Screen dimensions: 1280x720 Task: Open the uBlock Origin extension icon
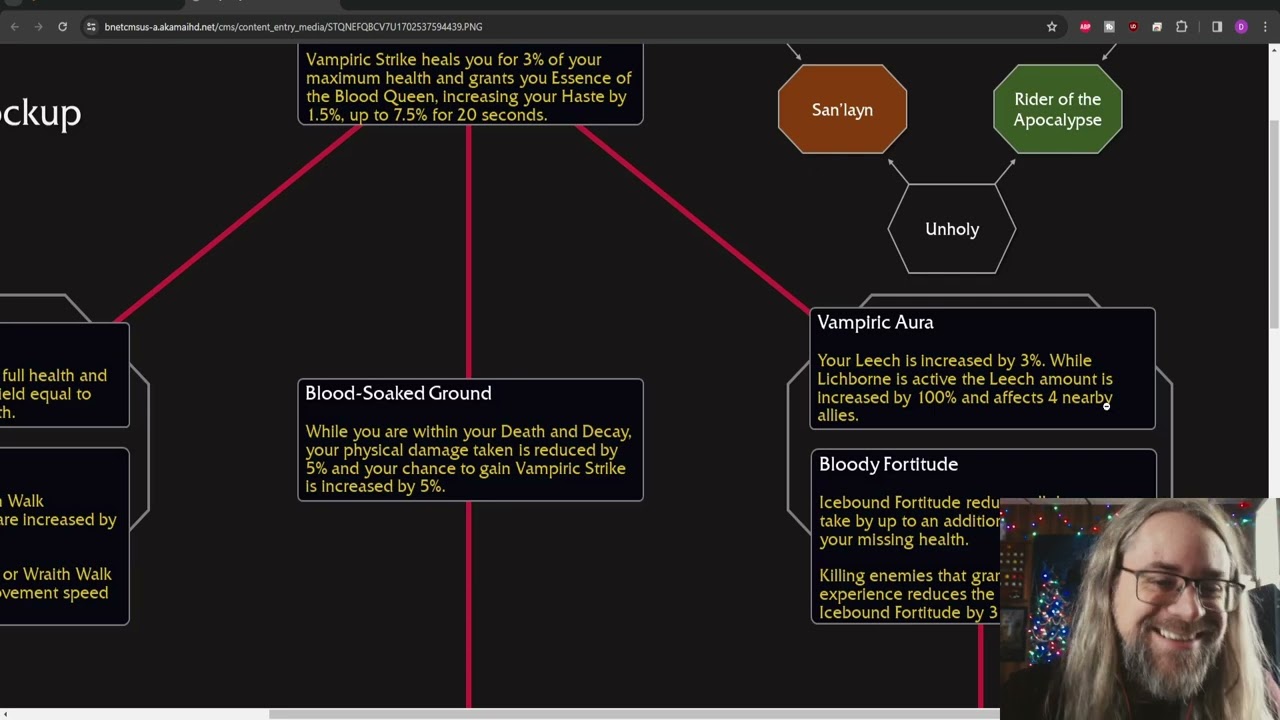point(1133,27)
